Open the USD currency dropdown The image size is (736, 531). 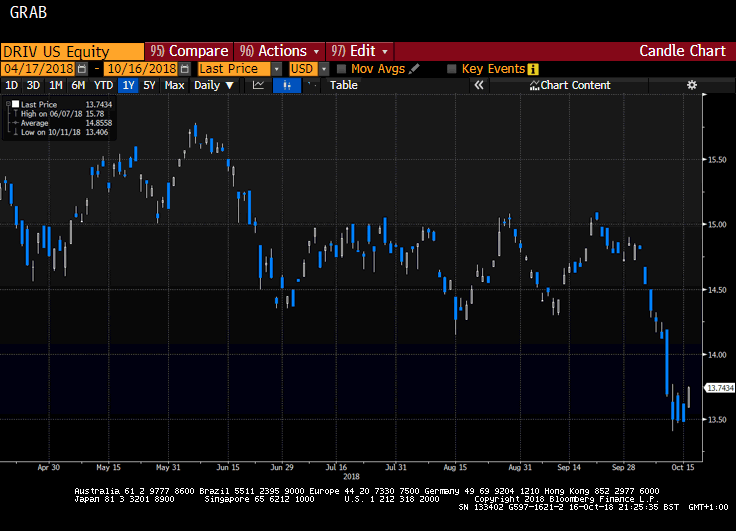324,69
